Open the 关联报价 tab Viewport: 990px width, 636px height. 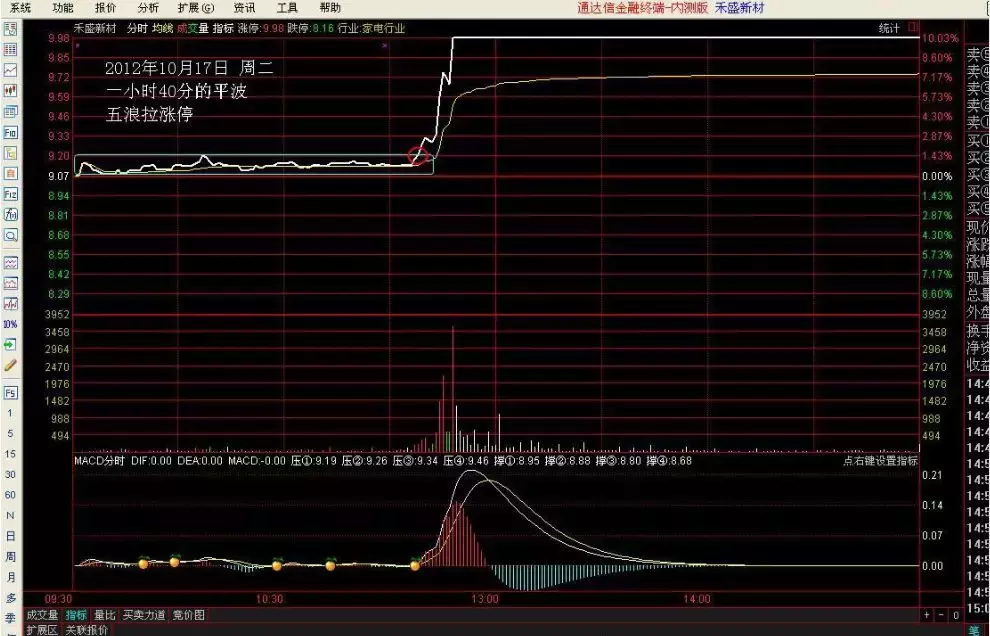(86, 630)
